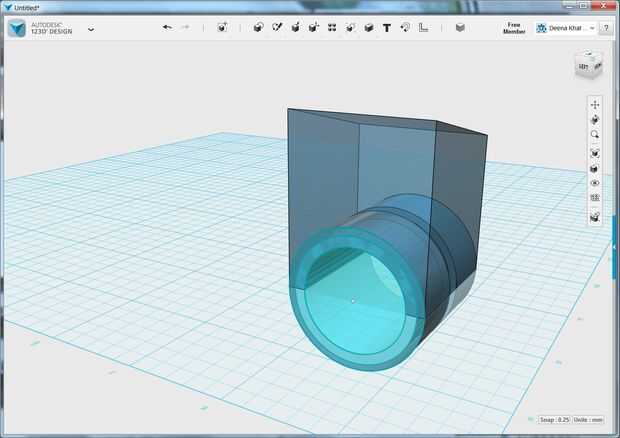Open the Construct tool

[295, 27]
